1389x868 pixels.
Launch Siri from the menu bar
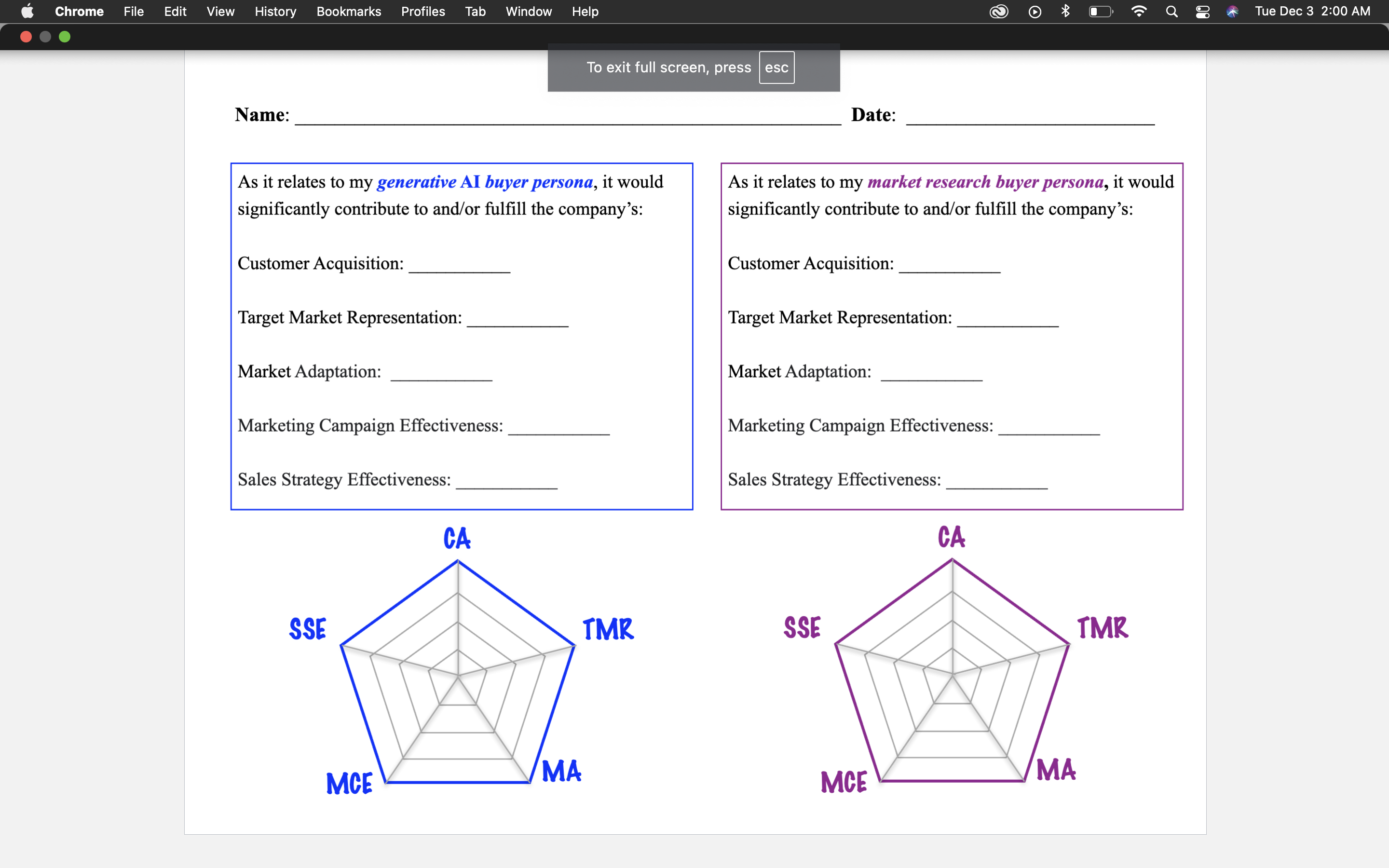tap(1232, 12)
